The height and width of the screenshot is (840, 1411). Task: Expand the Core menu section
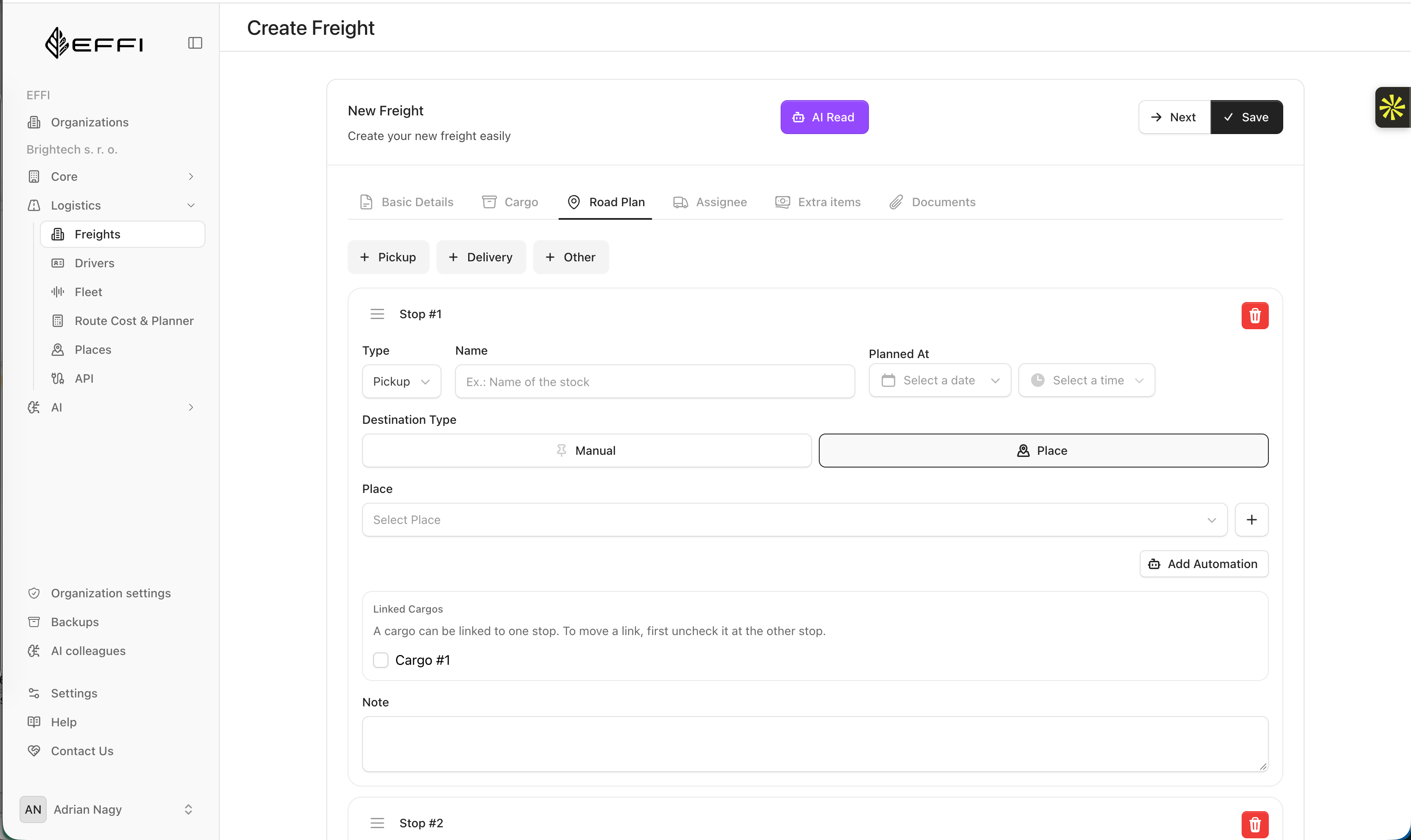pos(110,176)
